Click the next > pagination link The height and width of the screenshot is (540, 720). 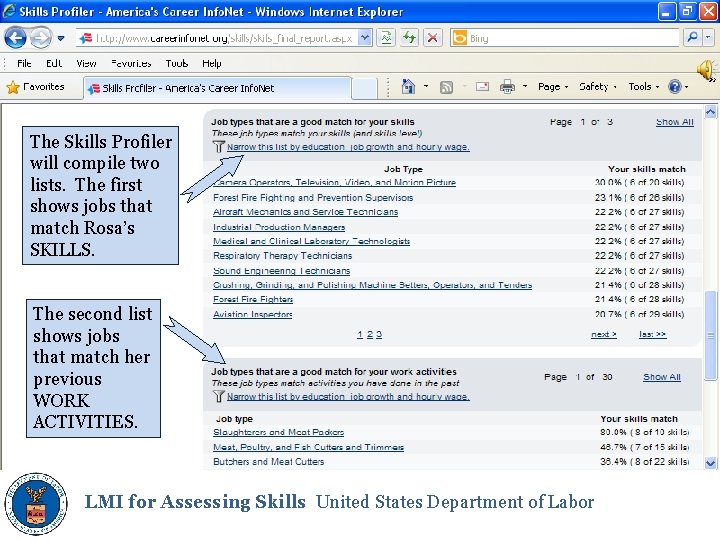coord(604,334)
